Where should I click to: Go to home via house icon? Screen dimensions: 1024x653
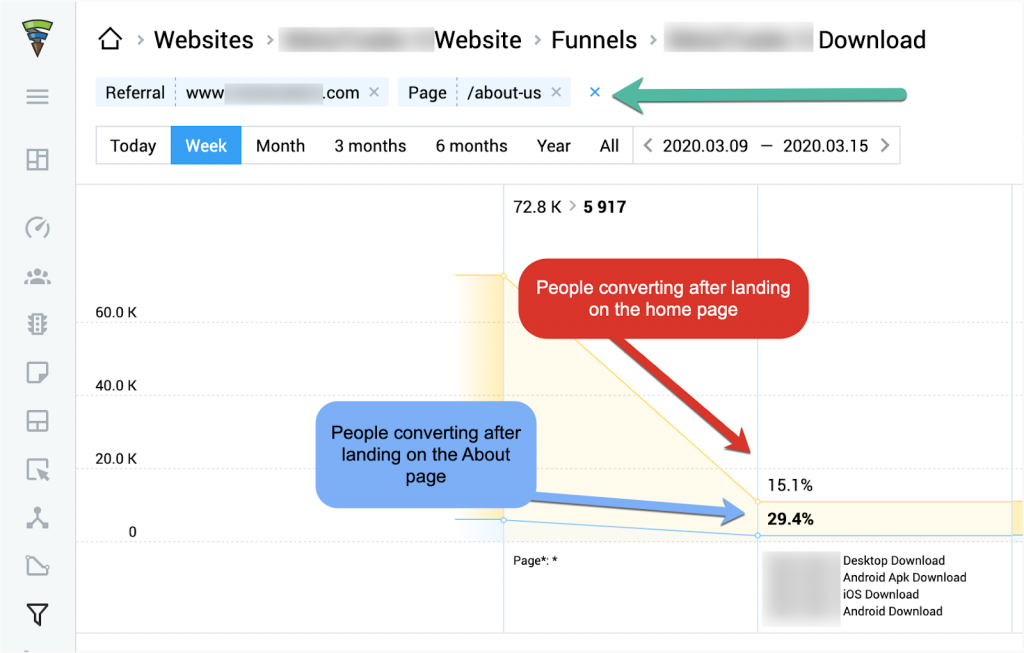[x=110, y=39]
